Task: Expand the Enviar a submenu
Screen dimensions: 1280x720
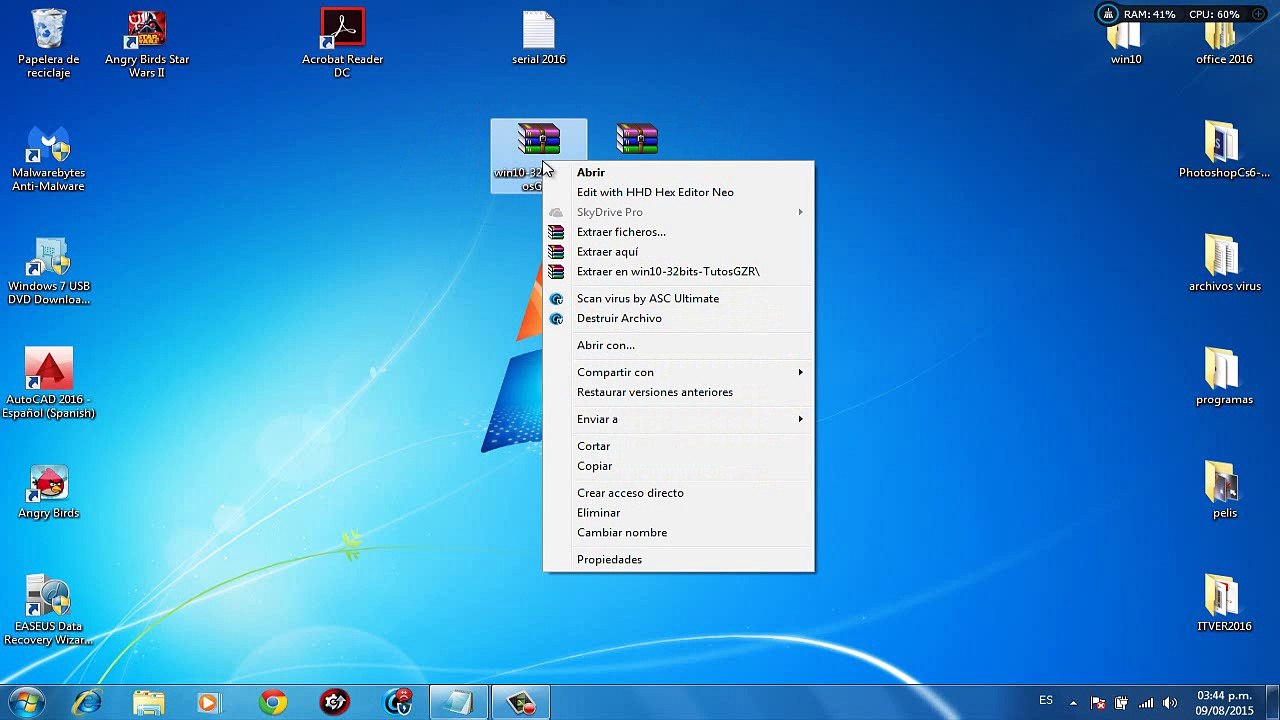Action: pyautogui.click(x=679, y=419)
